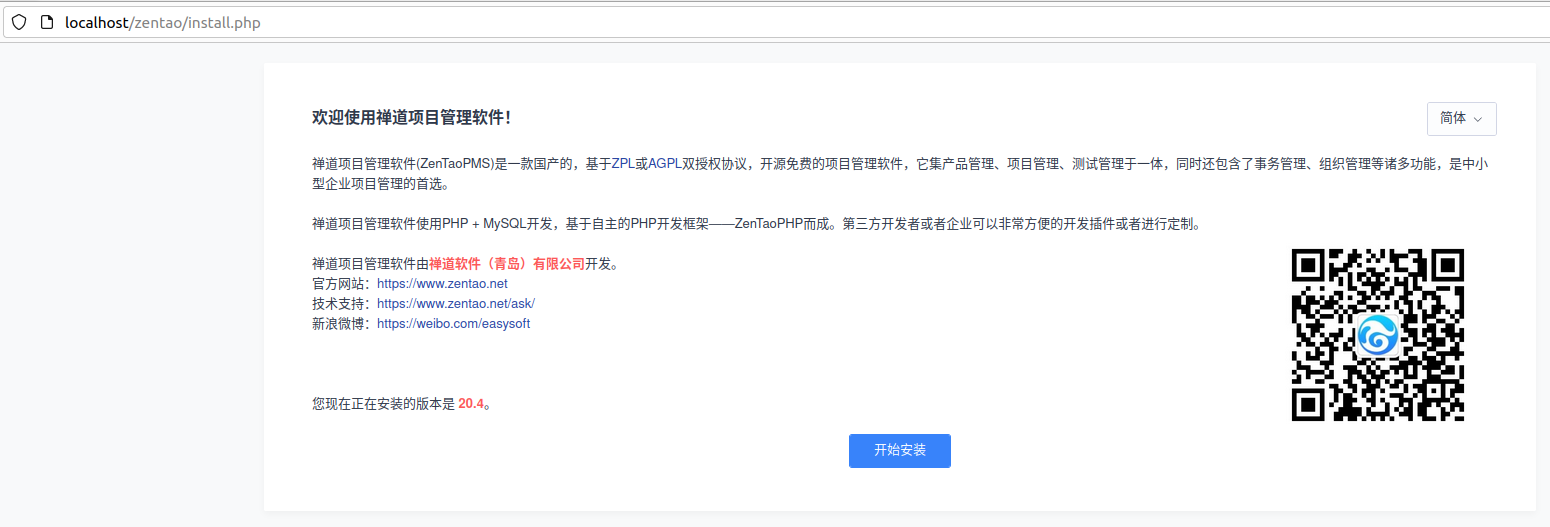Screen dimensions: 1550x527
Task: Click the version number 20.4
Action: point(471,405)
